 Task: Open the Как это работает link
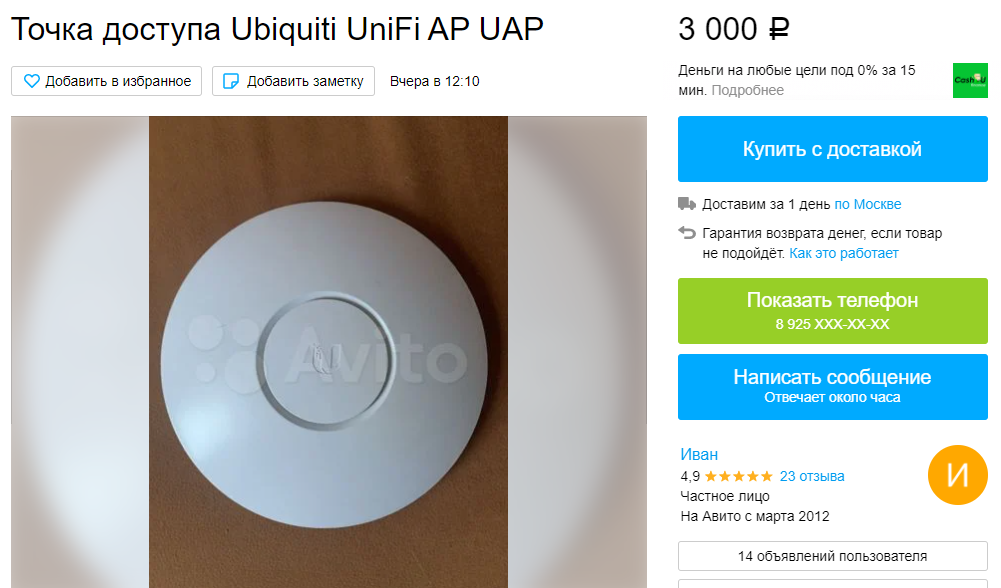(843, 253)
